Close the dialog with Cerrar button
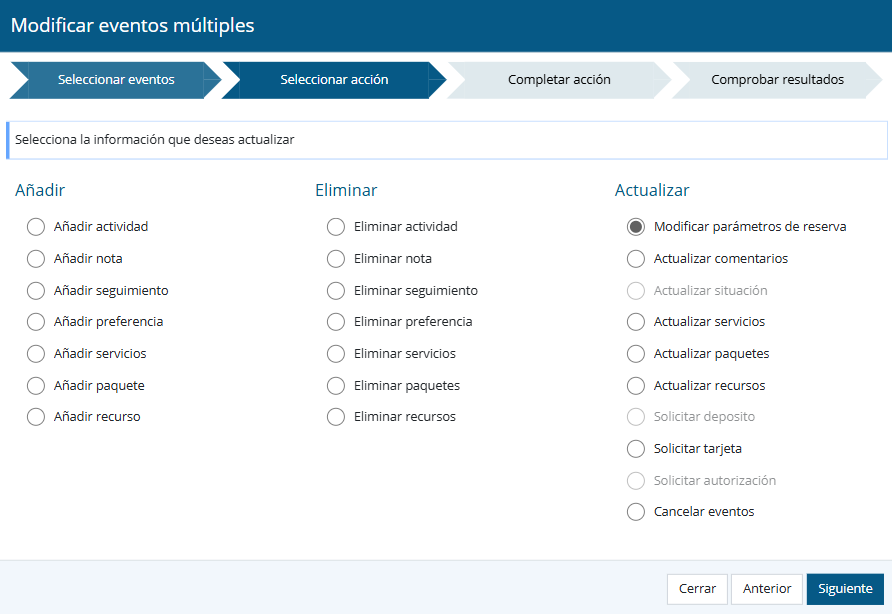The height and width of the screenshot is (614, 892). point(697,589)
